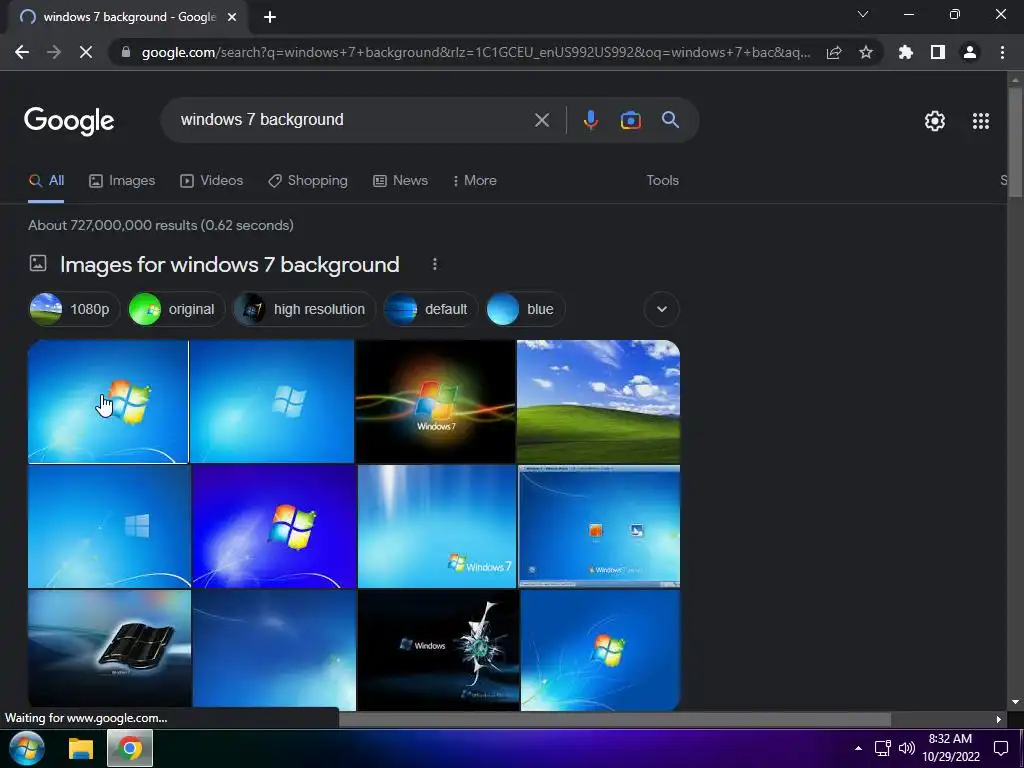
Task: Open the notification center icon
Action: [x=1000, y=748]
